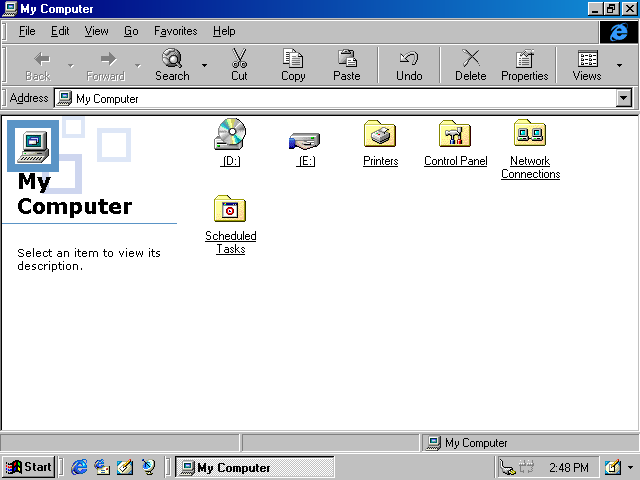
Task: Select the (D:) CD-ROM drive icon
Action: (x=230, y=134)
